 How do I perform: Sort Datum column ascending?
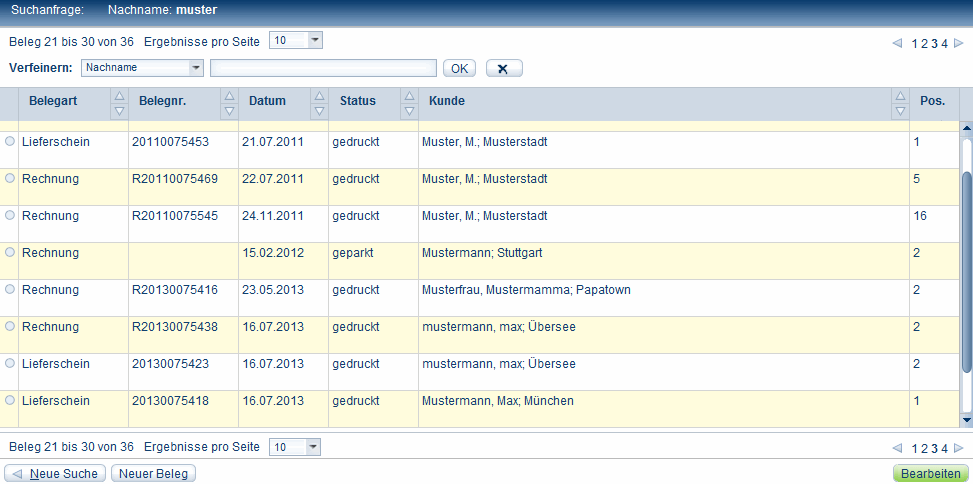(x=319, y=96)
